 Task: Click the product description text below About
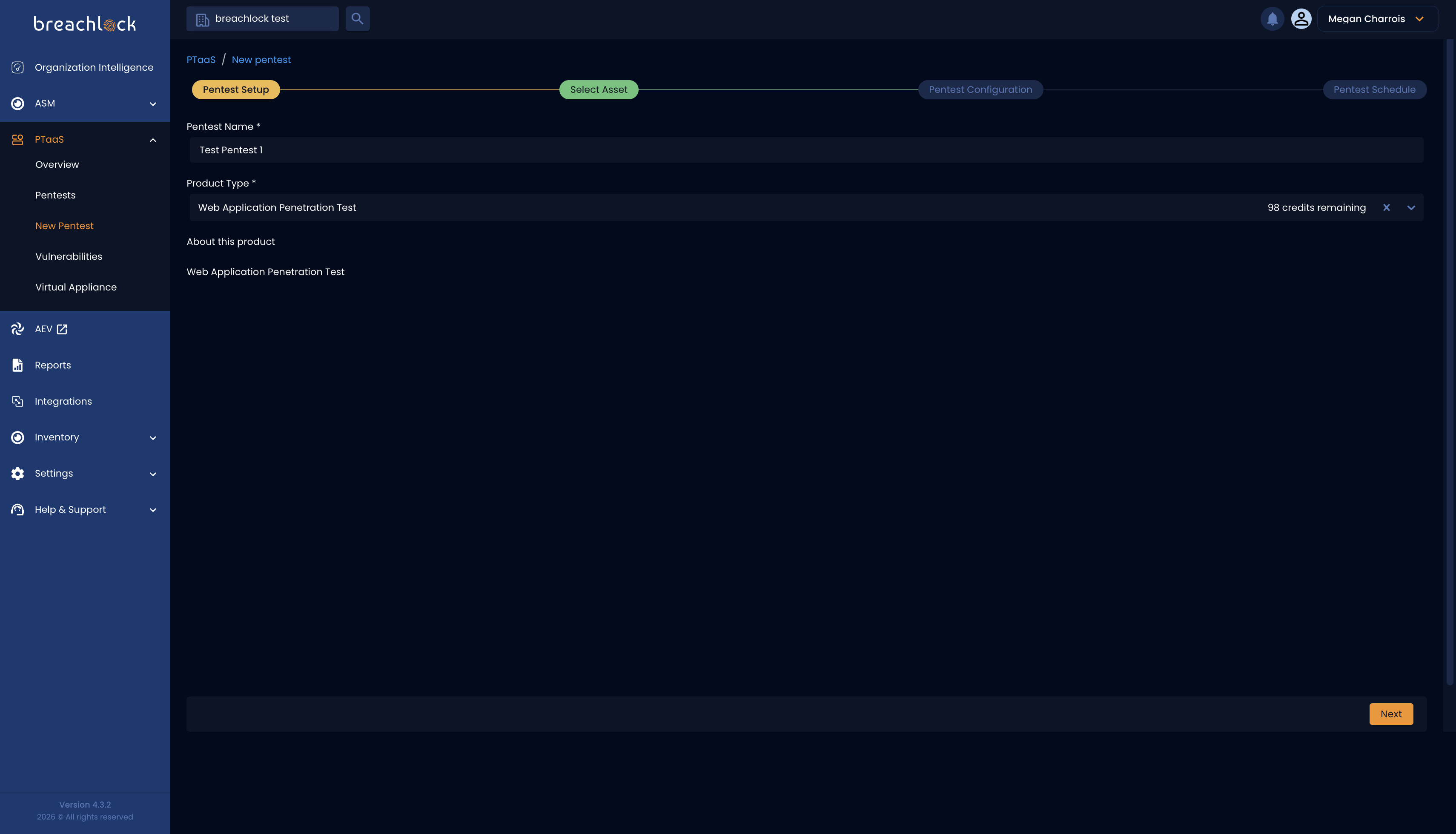266,272
